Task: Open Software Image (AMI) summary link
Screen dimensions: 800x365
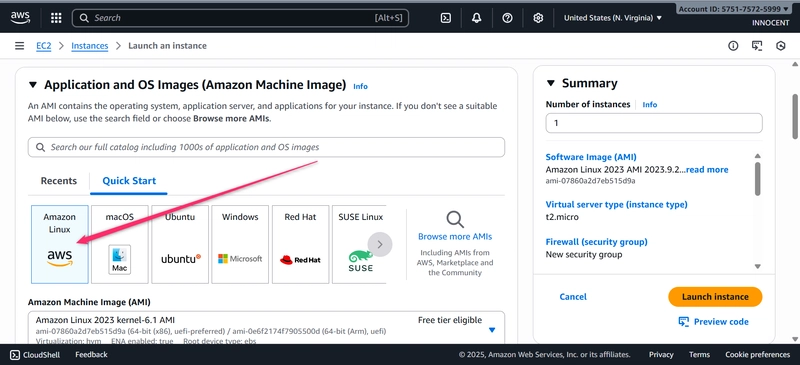Action: coord(591,157)
